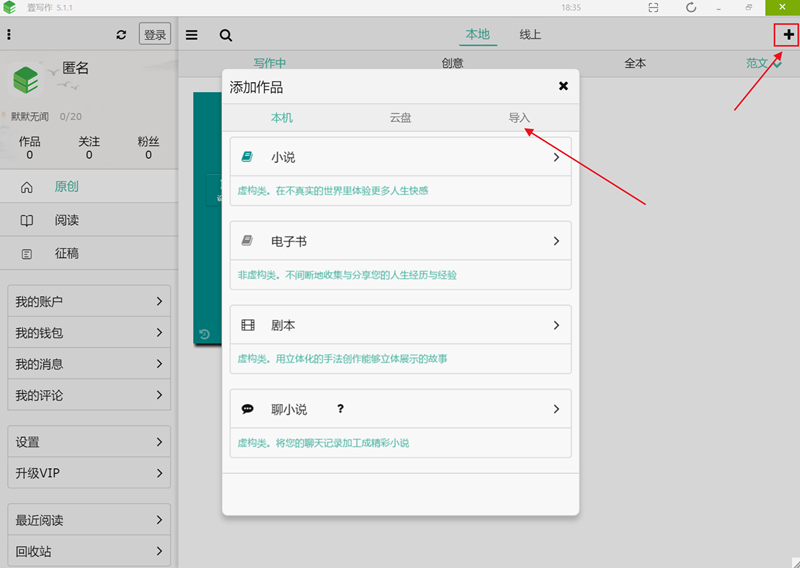Switch to the 云盘 tab

(x=401, y=118)
